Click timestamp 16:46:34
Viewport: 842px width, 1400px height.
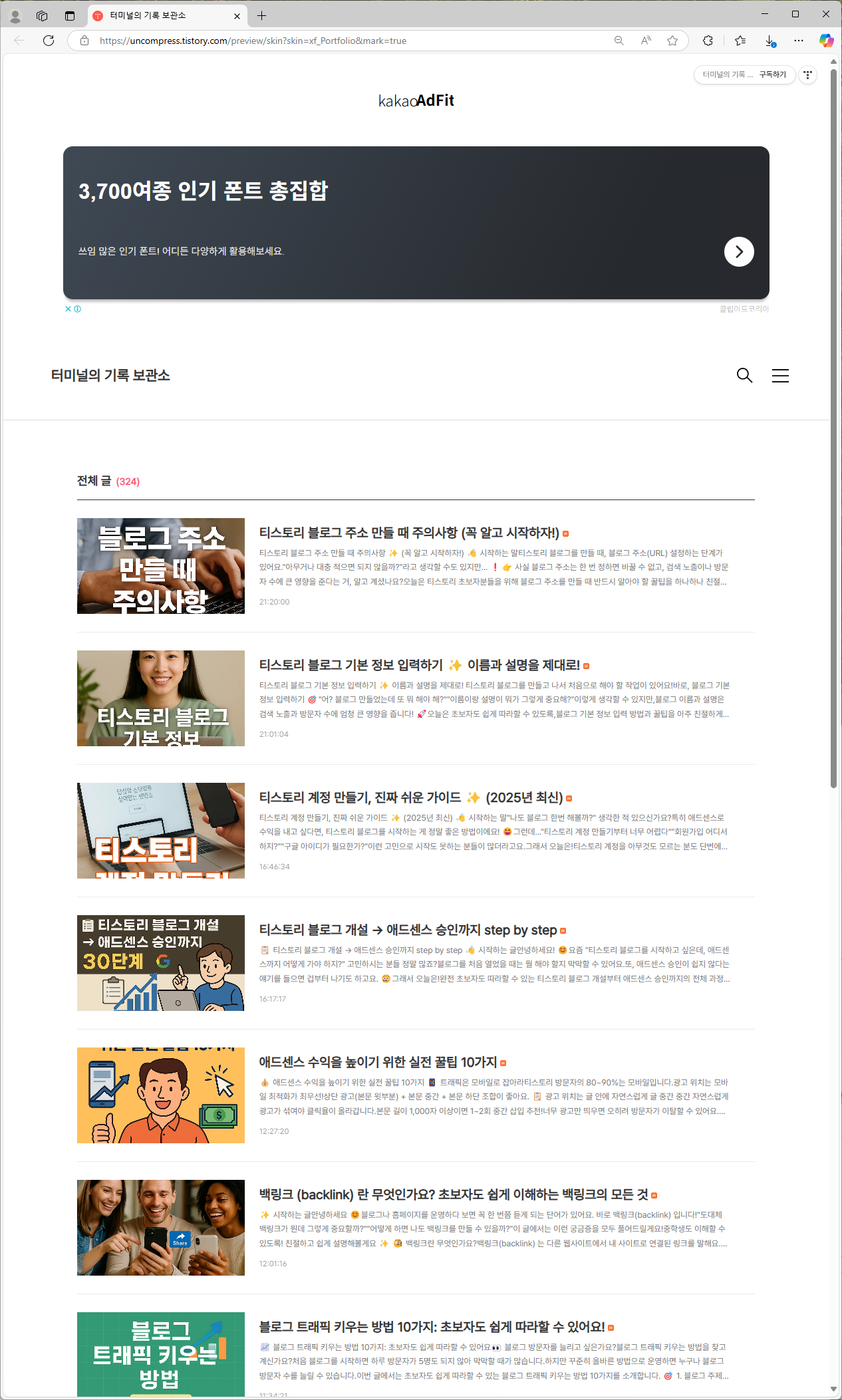(274, 867)
